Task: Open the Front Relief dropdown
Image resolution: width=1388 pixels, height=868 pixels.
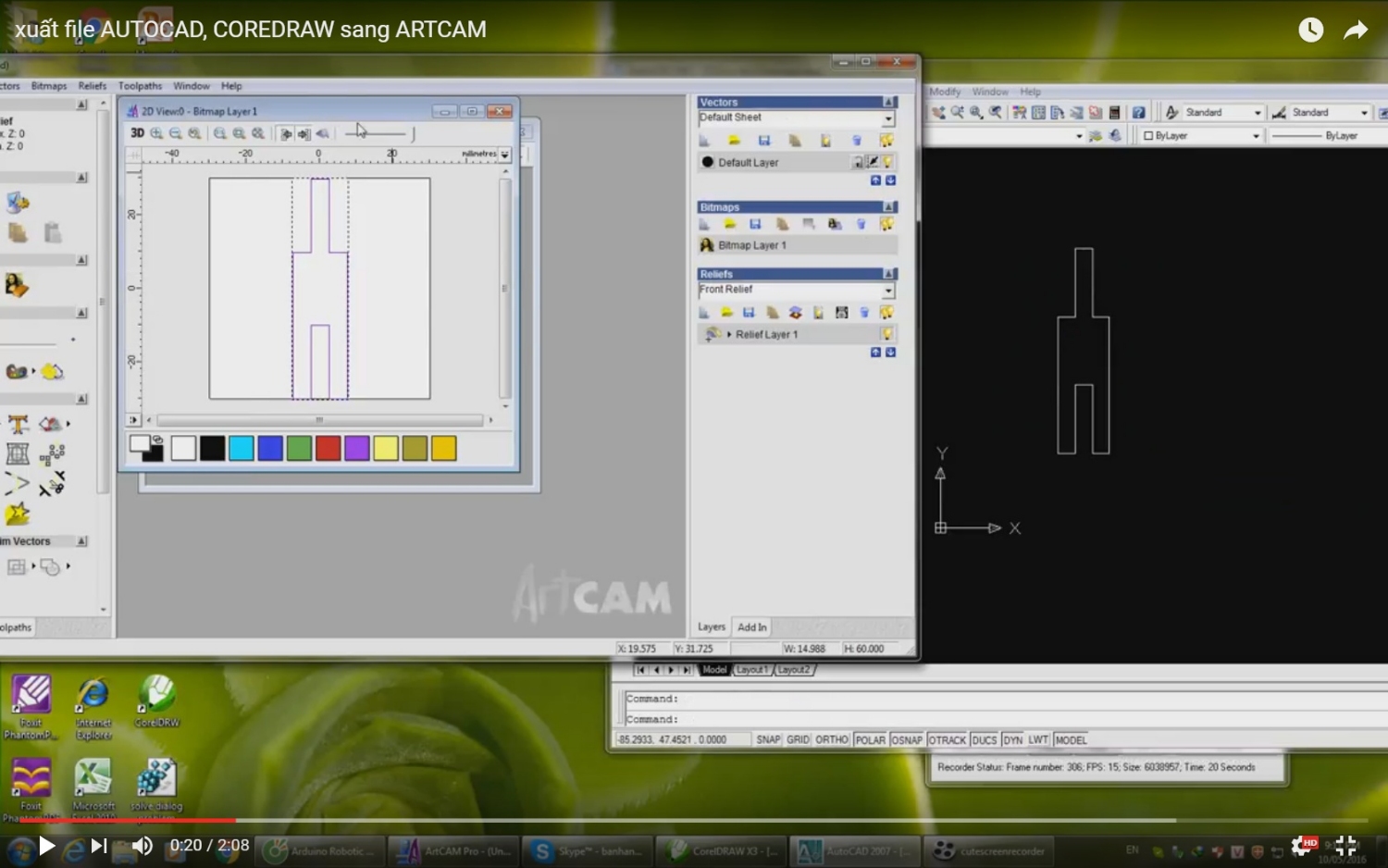Action: point(888,291)
